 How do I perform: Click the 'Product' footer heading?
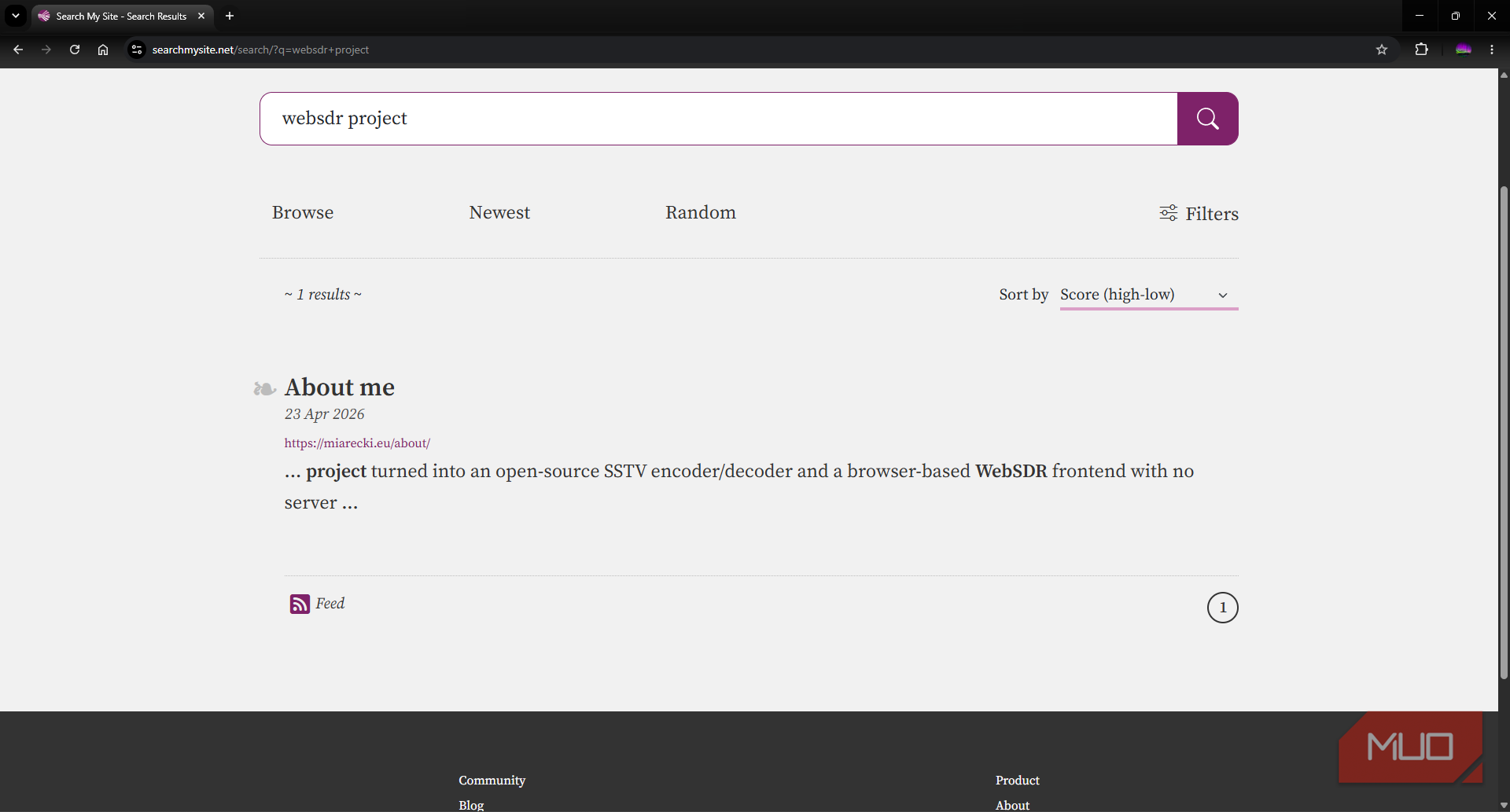point(1018,781)
